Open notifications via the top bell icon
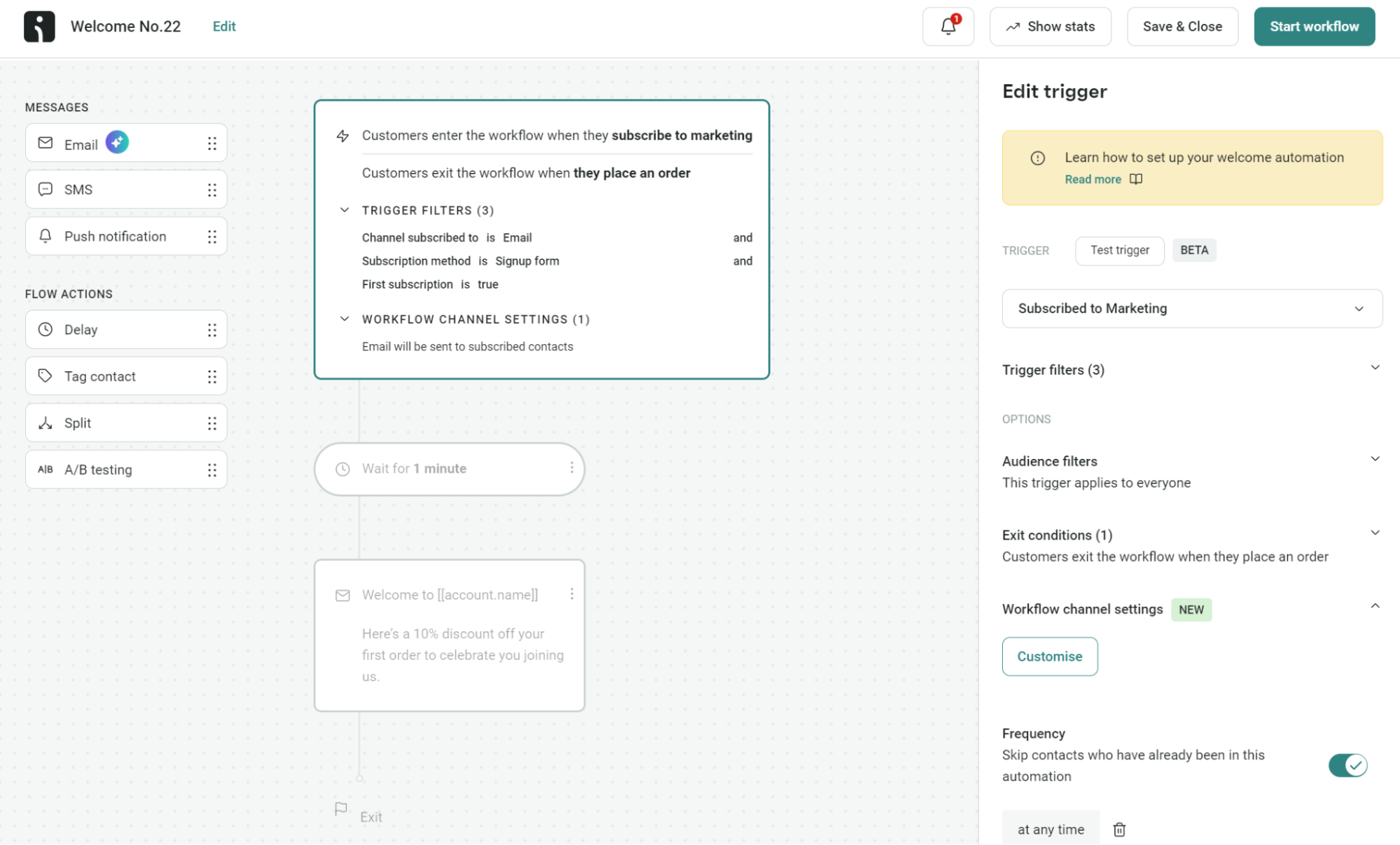Screen dimensions: 1400x845 pyautogui.click(x=948, y=26)
